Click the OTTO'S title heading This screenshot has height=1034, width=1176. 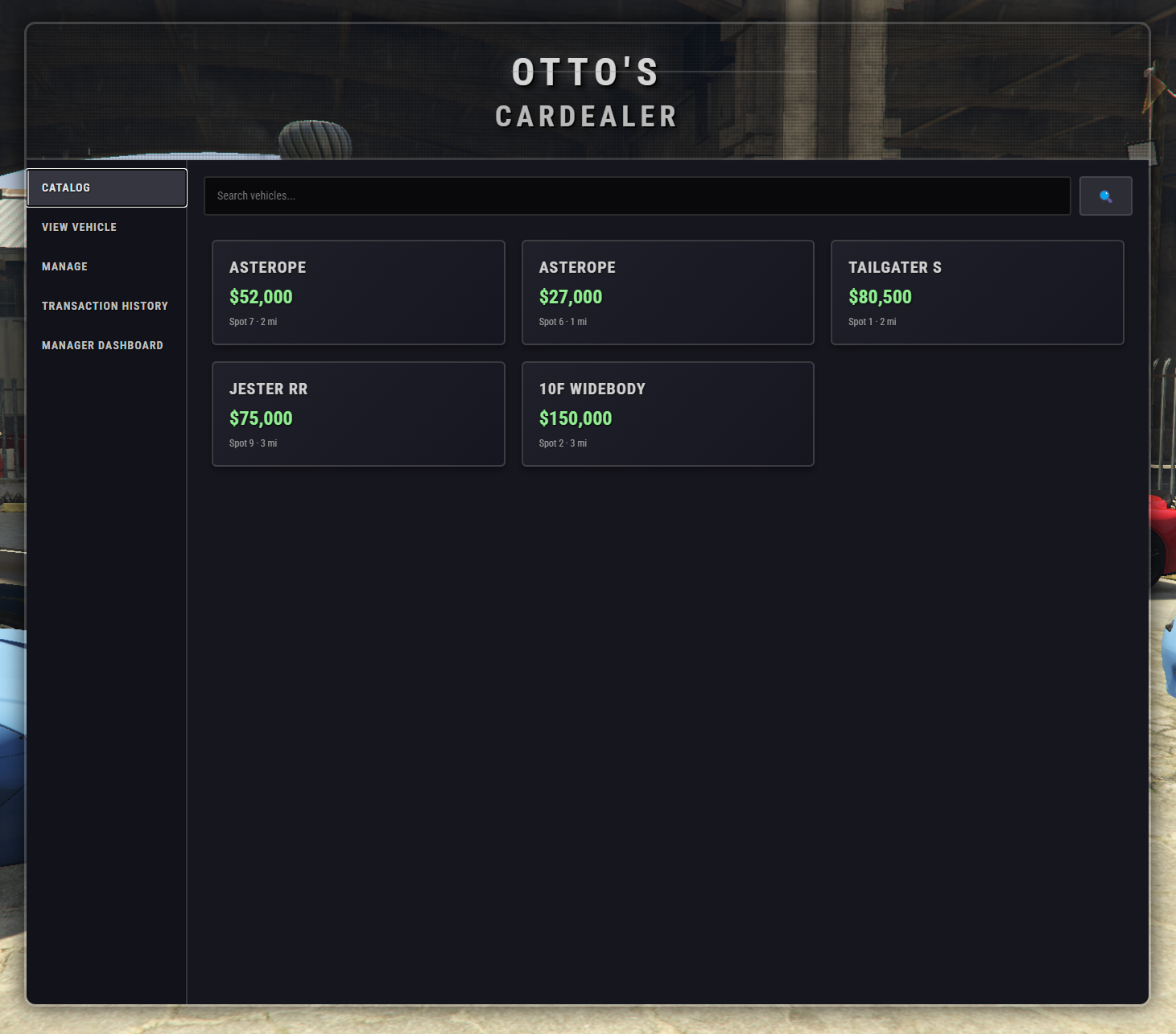click(x=587, y=72)
